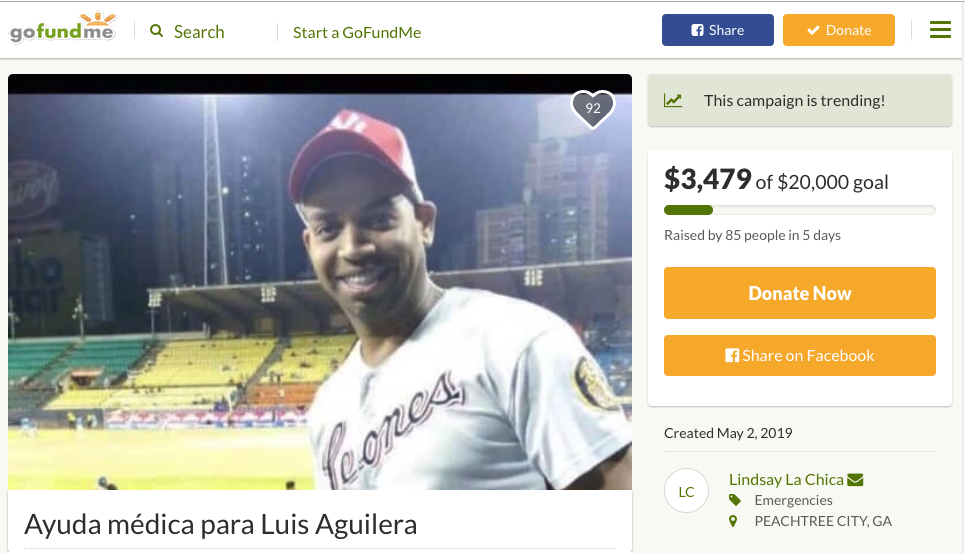Image resolution: width=965 pixels, height=554 pixels.
Task: Click the Search field text
Action: (199, 32)
